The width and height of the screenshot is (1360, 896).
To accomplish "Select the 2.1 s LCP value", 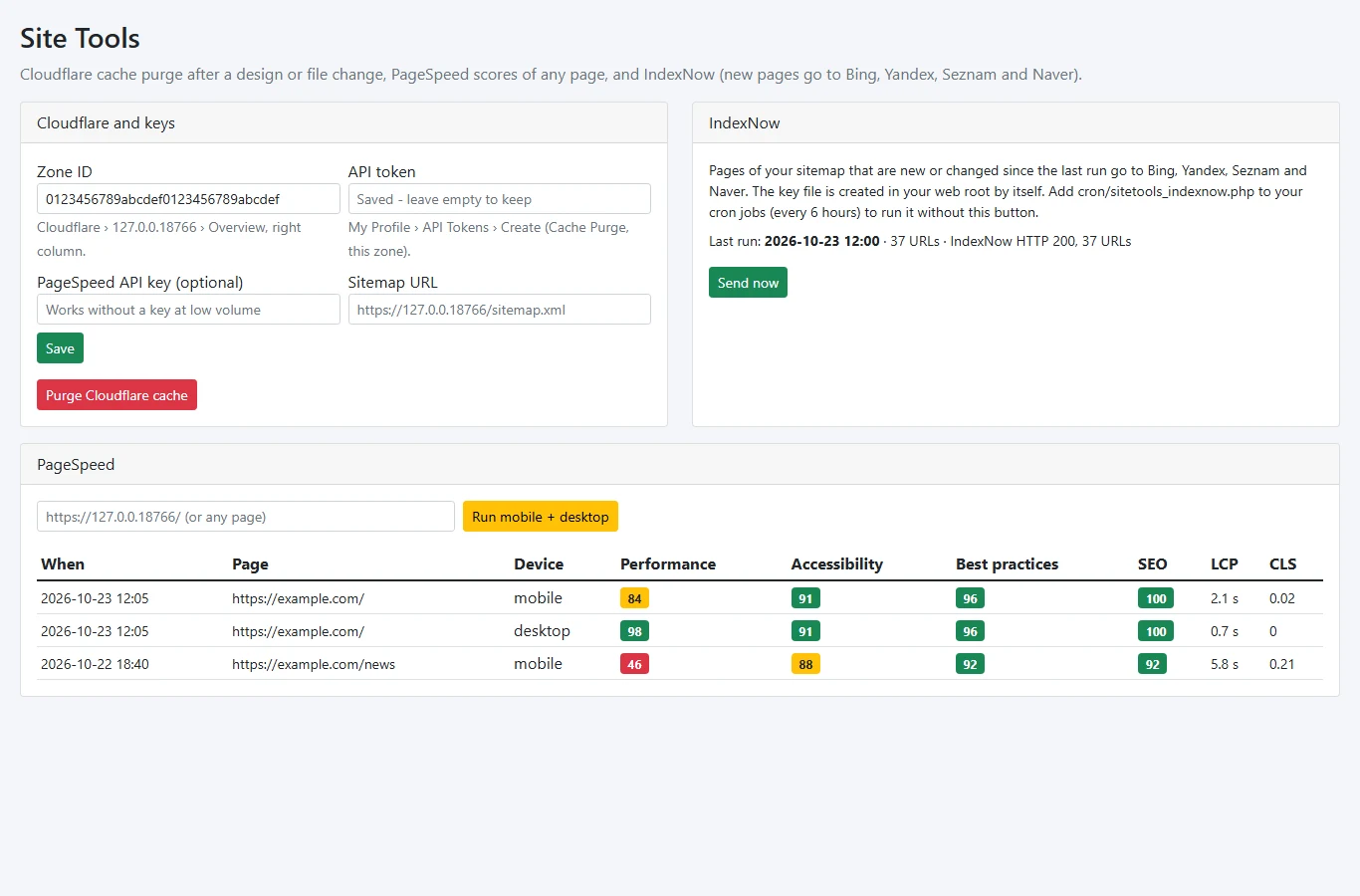I will tap(1225, 598).
